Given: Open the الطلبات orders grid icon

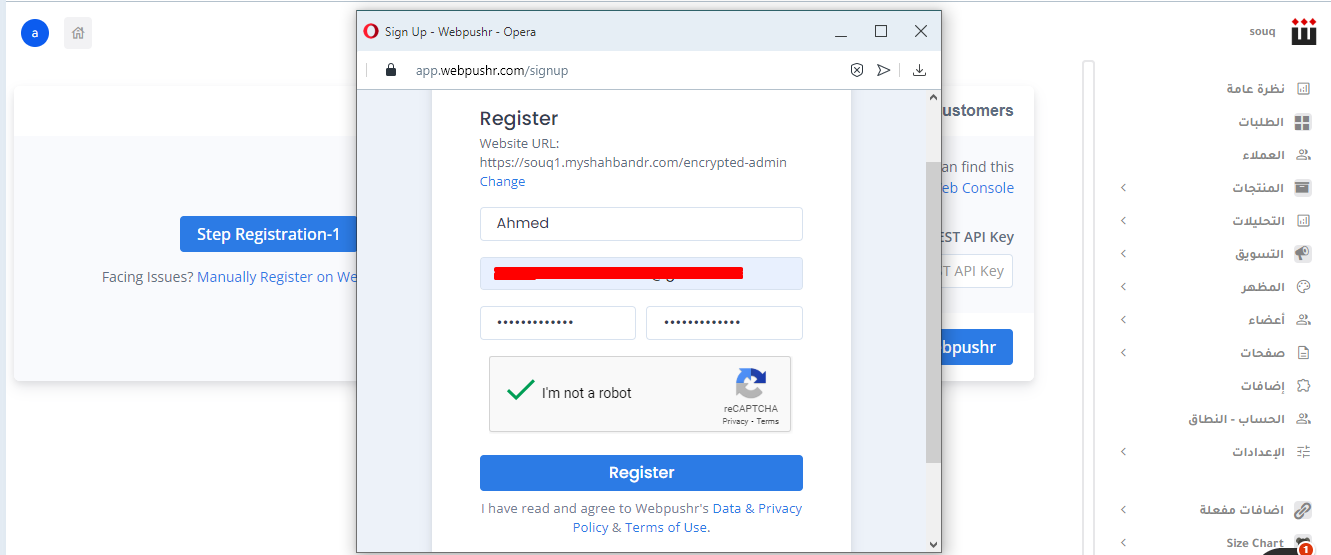Looking at the screenshot, I should 1303,122.
